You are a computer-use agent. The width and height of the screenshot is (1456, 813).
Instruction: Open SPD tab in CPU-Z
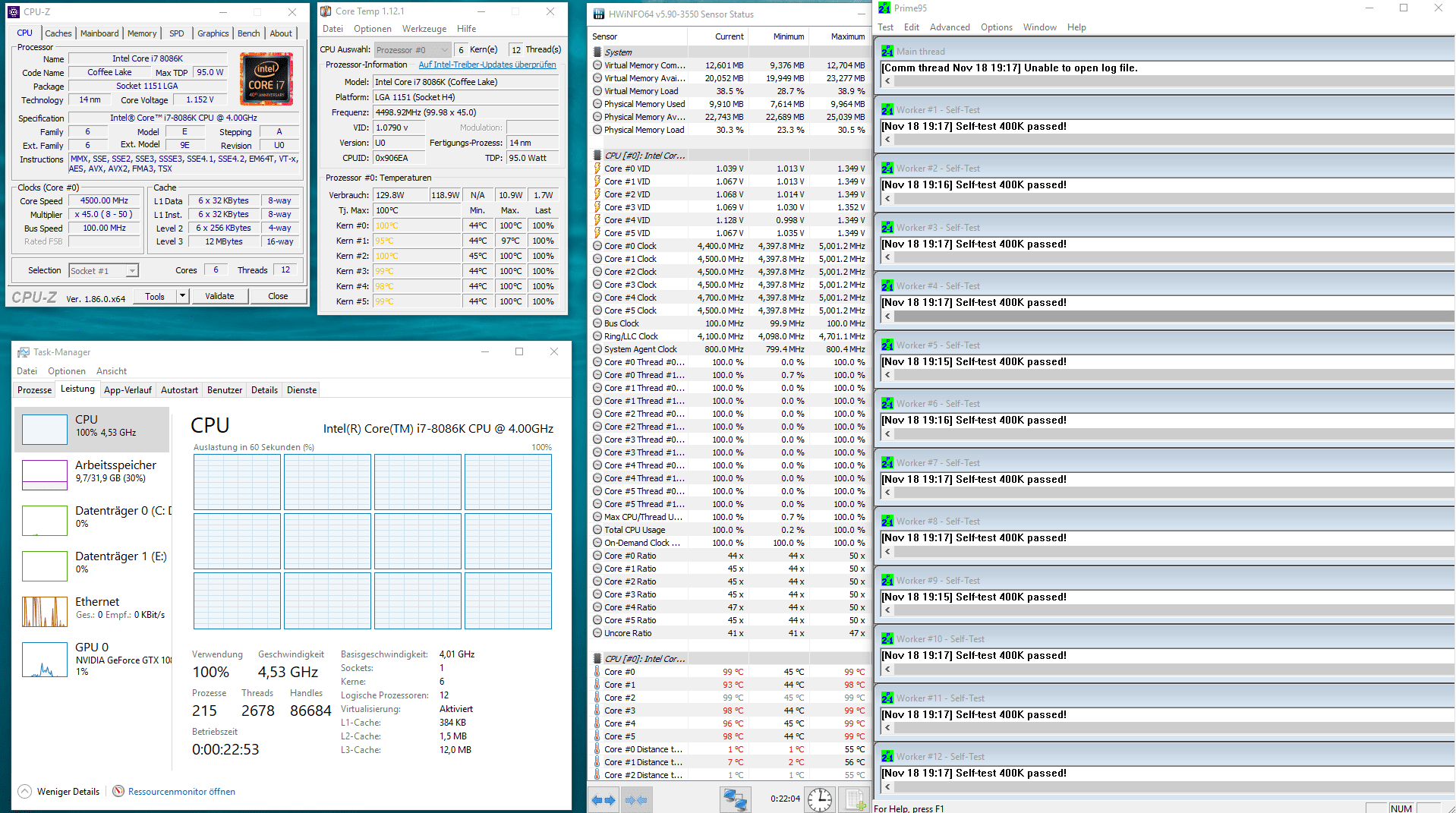[x=177, y=33]
